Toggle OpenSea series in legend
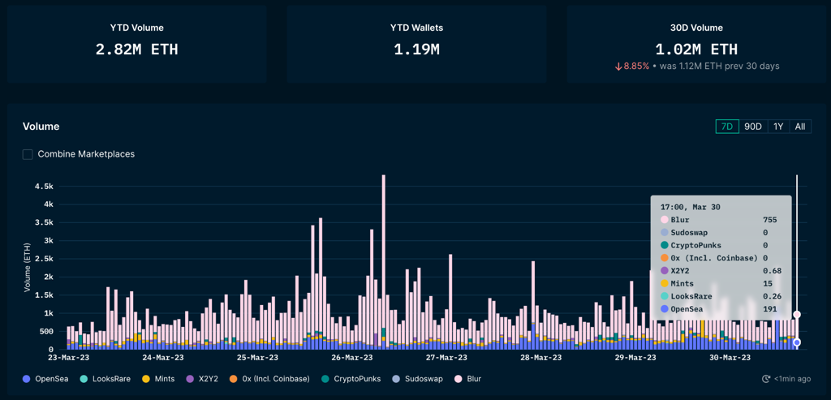Viewport: 832px width, 400px height. (x=44, y=379)
